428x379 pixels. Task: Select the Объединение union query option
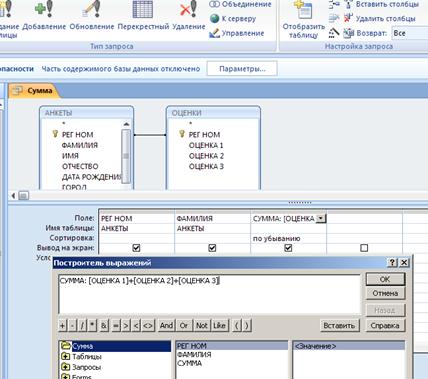pos(240,4)
